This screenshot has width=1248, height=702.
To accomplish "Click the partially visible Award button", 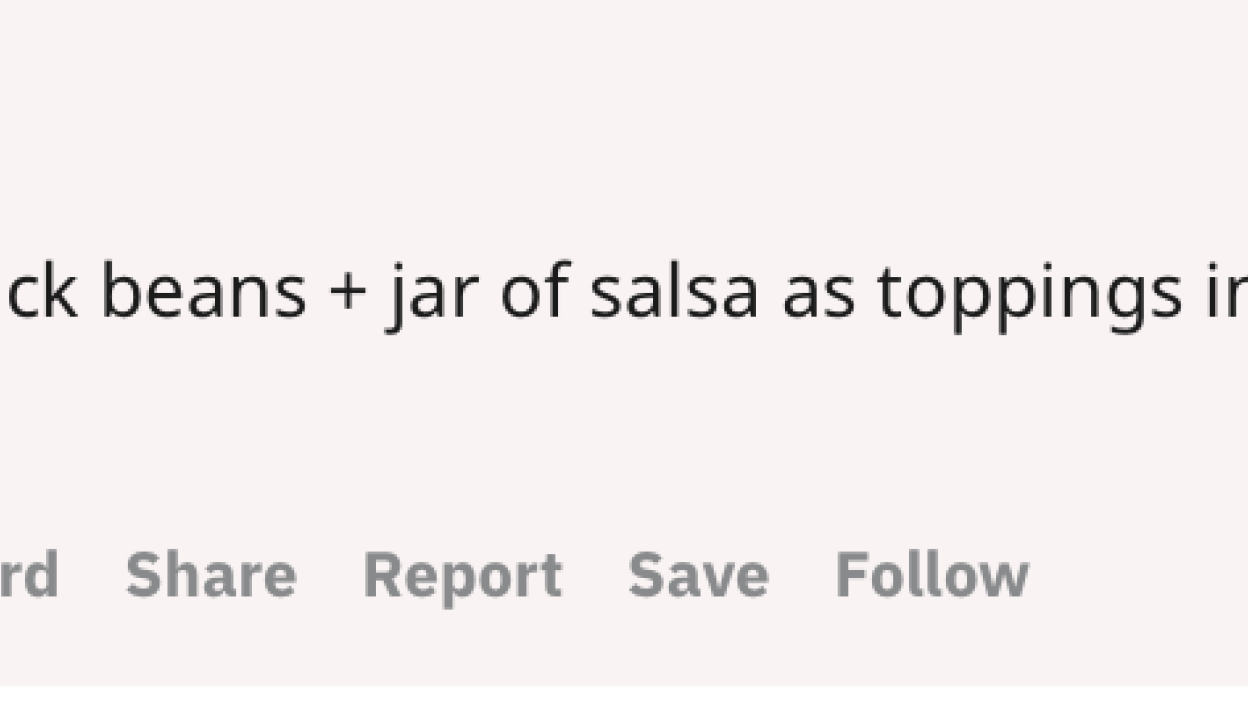I will click(x=28, y=575).
